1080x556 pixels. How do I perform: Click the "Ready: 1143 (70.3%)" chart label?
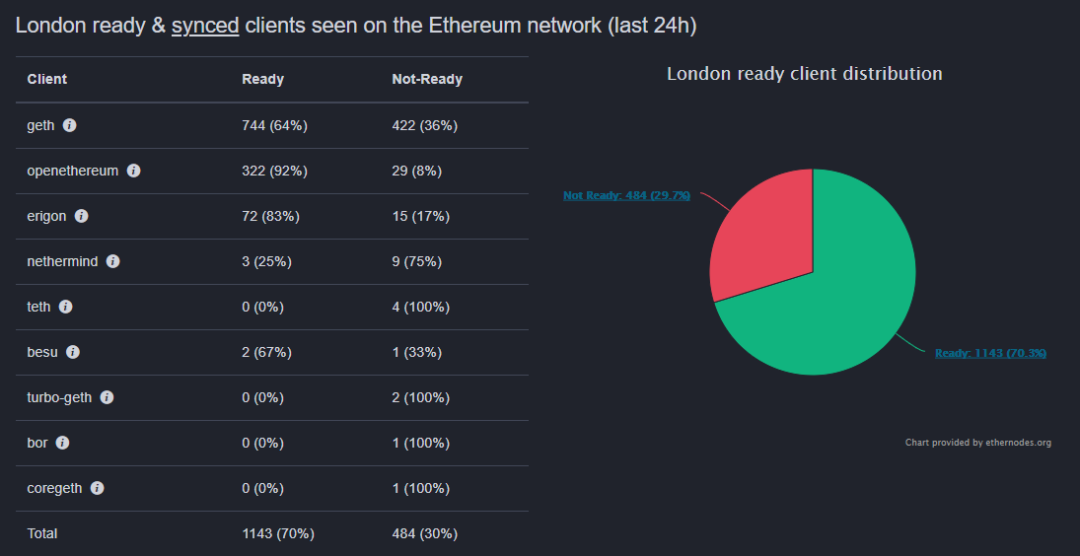(x=990, y=353)
